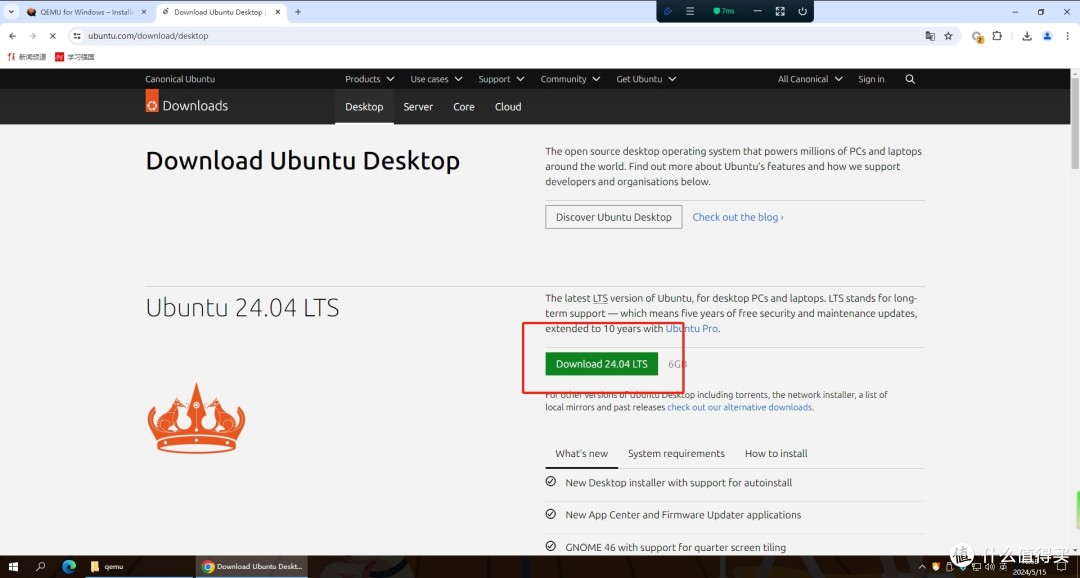Image resolution: width=1080 pixels, height=578 pixels.
Task: Open the Chrome downloads icon
Action: tap(1027, 36)
